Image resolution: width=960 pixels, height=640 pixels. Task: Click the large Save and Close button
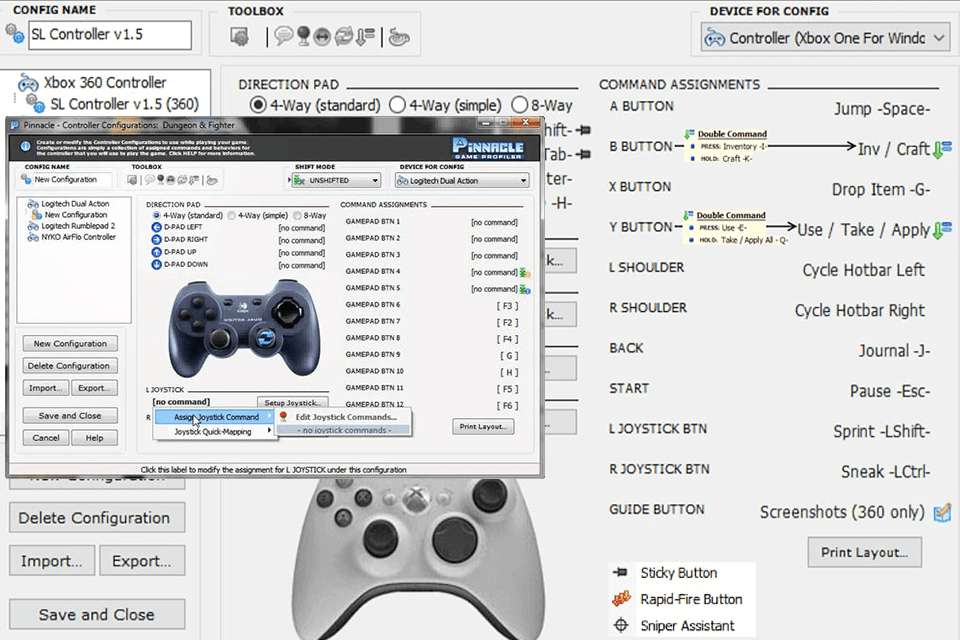[97, 614]
